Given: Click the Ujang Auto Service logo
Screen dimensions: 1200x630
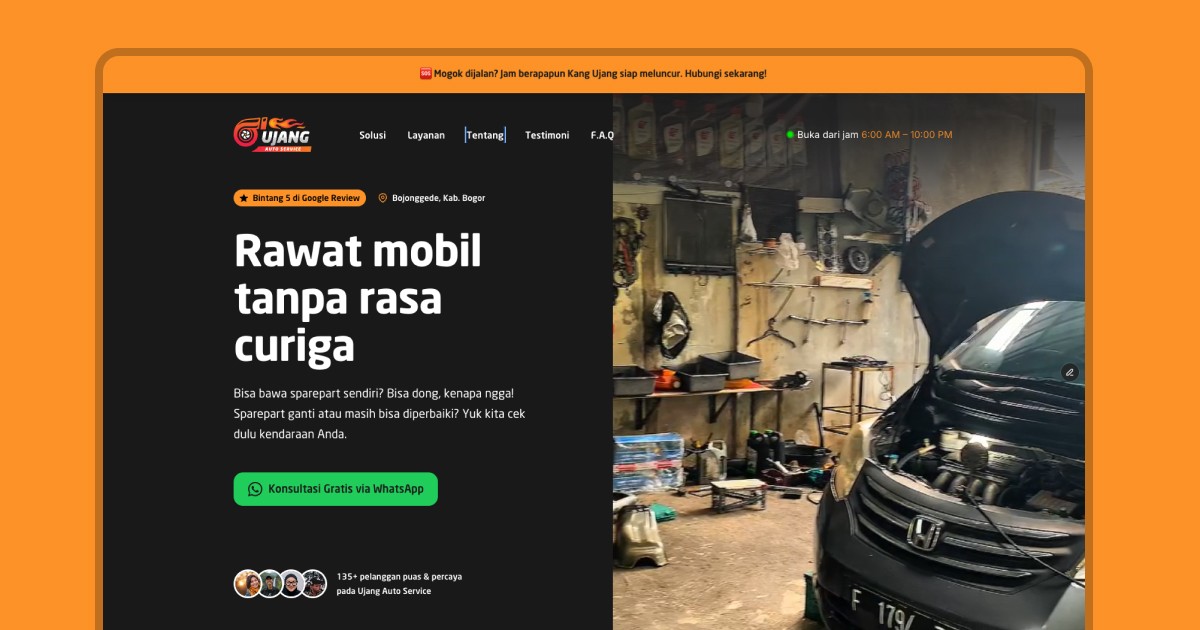Looking at the screenshot, I should click(272, 135).
